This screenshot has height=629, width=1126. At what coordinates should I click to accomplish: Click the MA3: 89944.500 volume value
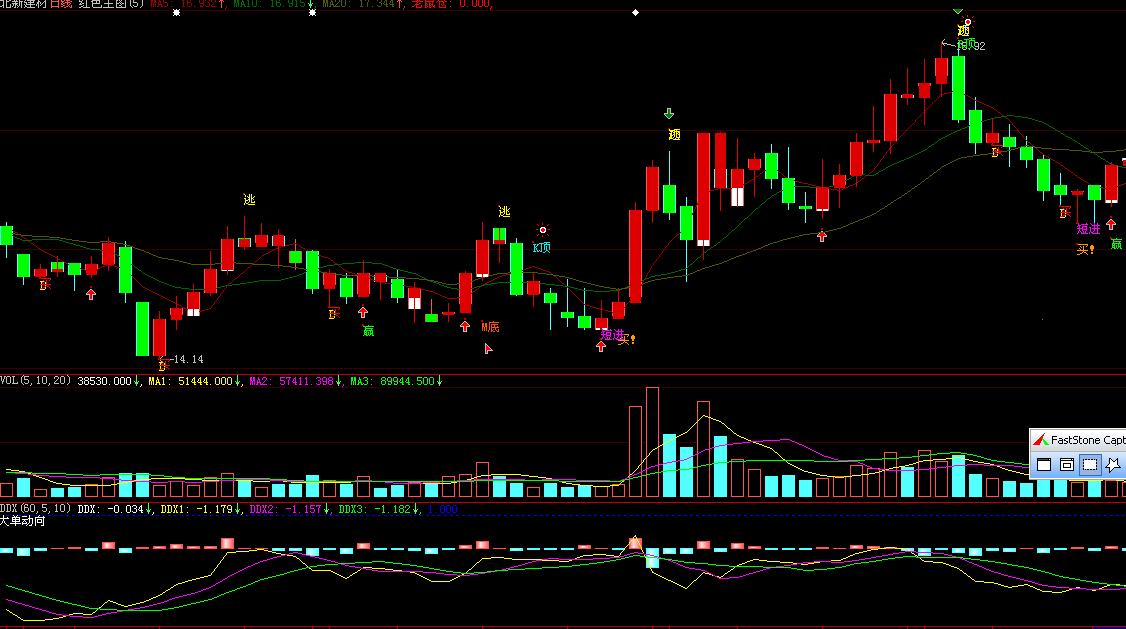click(x=392, y=381)
